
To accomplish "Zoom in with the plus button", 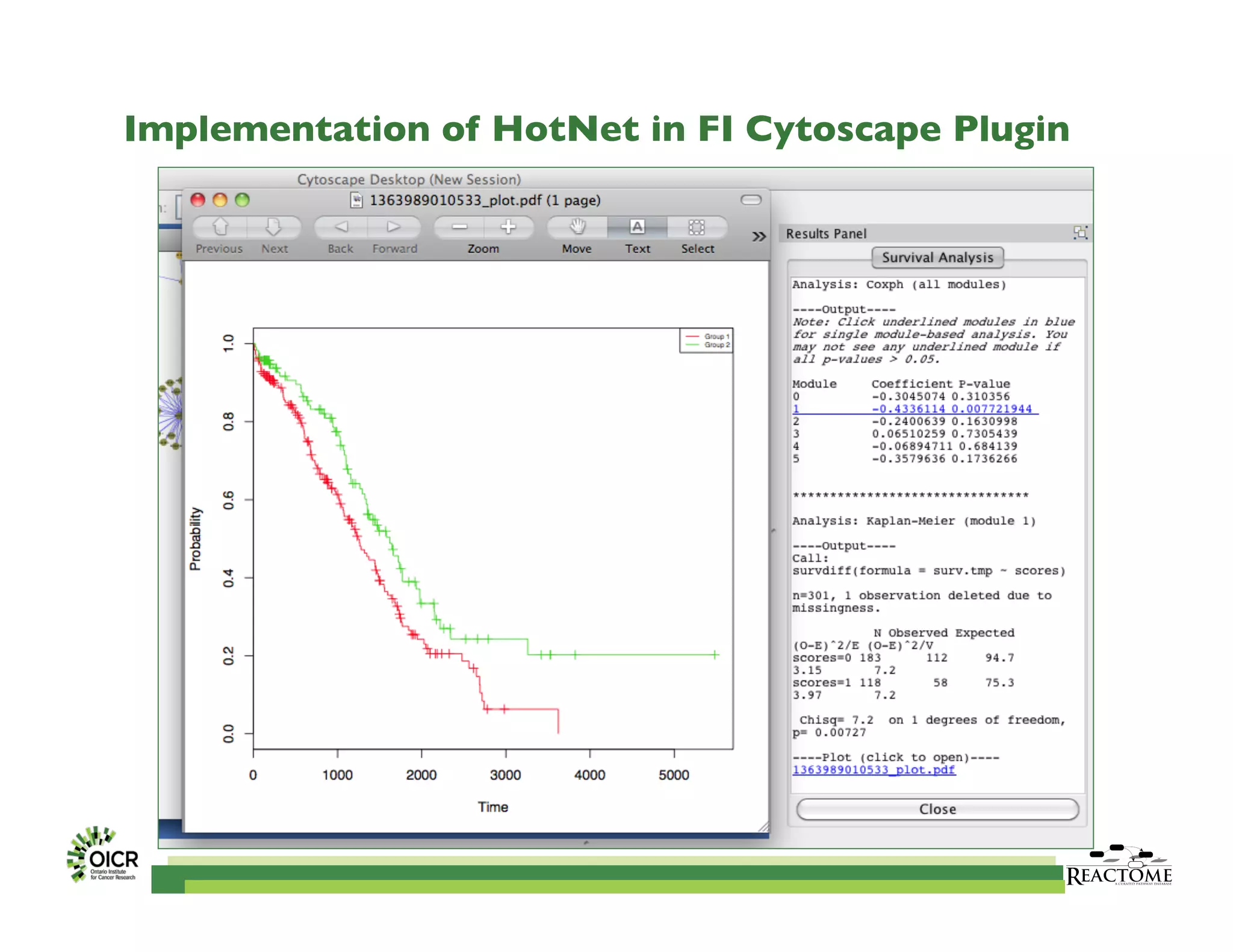I will [x=509, y=227].
